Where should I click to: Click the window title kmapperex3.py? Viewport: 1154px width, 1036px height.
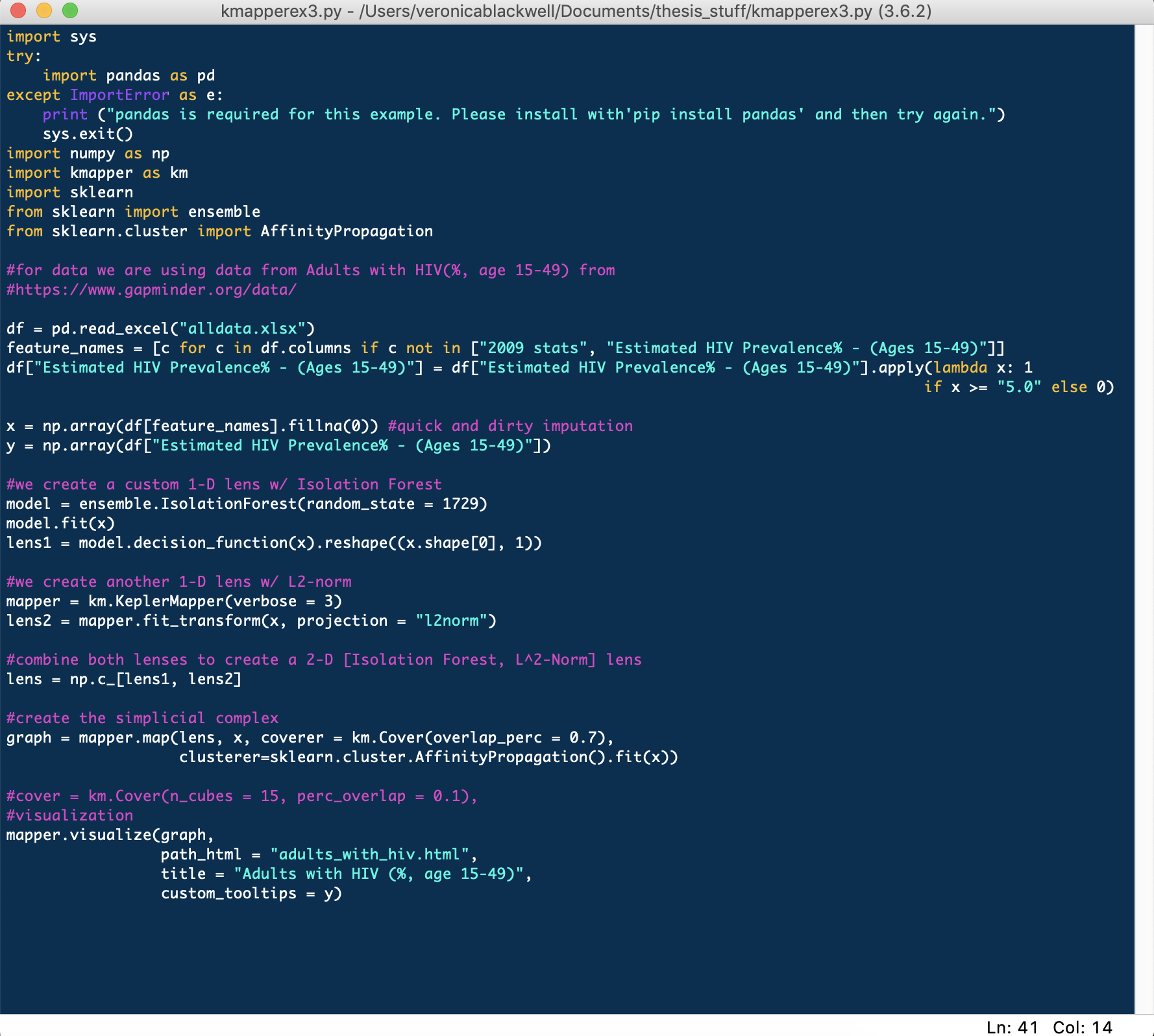pos(576,11)
